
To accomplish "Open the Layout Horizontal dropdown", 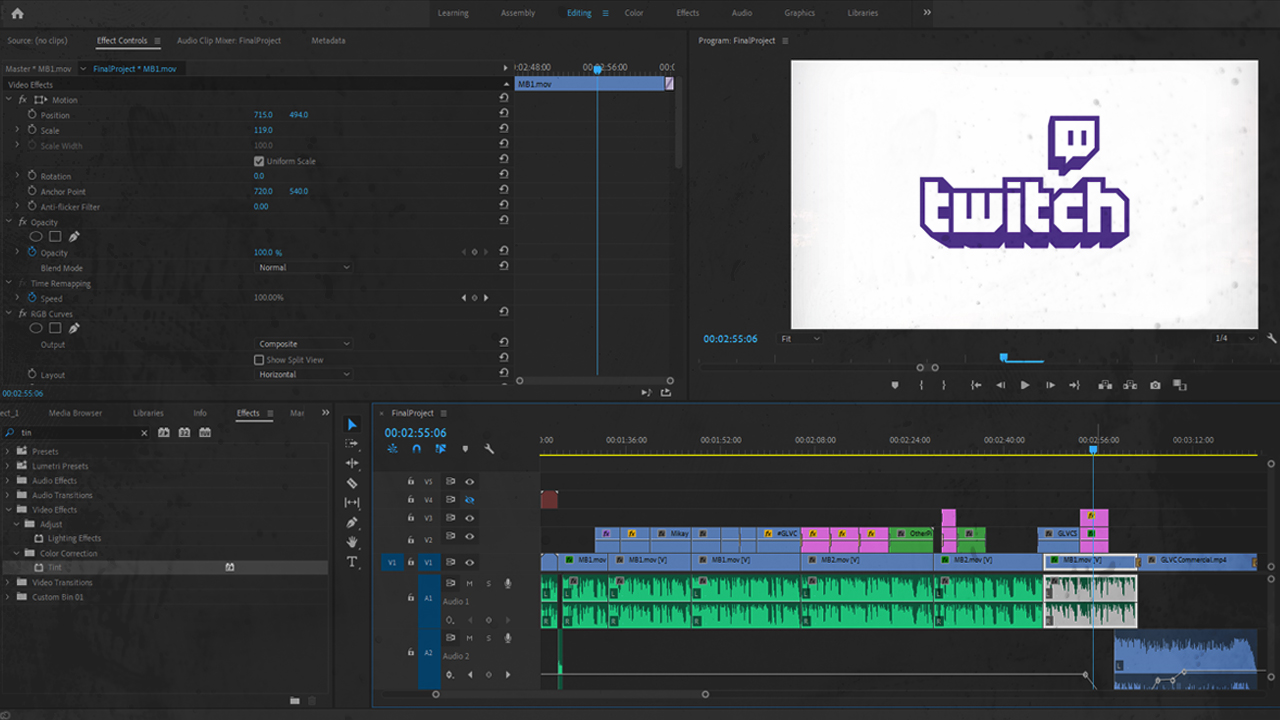I will click(304, 374).
